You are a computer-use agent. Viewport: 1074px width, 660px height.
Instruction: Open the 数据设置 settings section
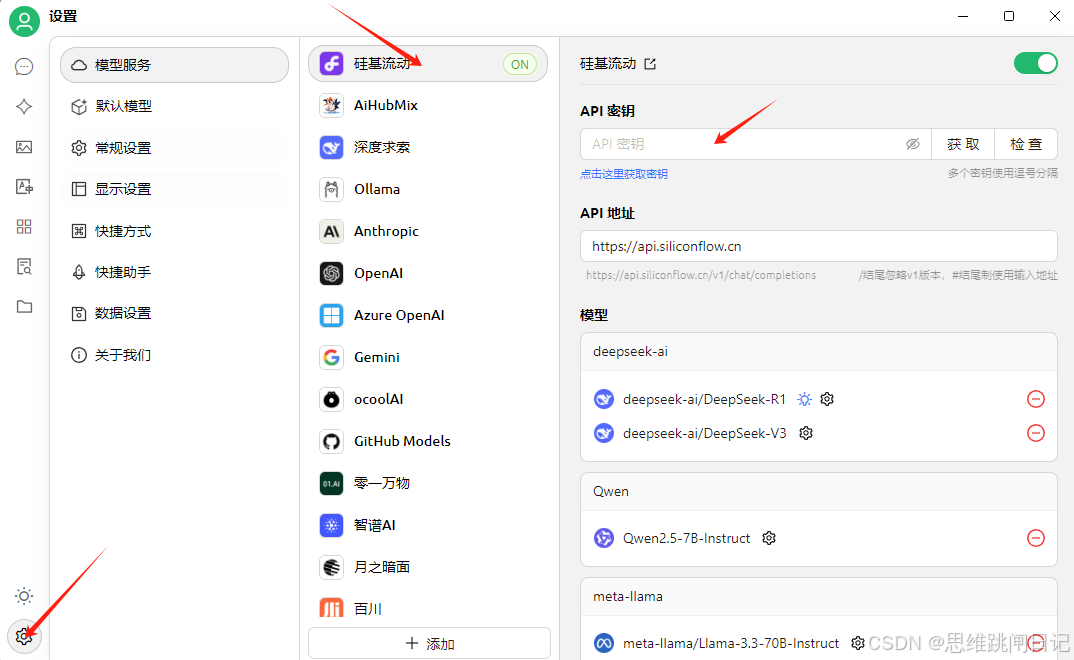point(175,313)
